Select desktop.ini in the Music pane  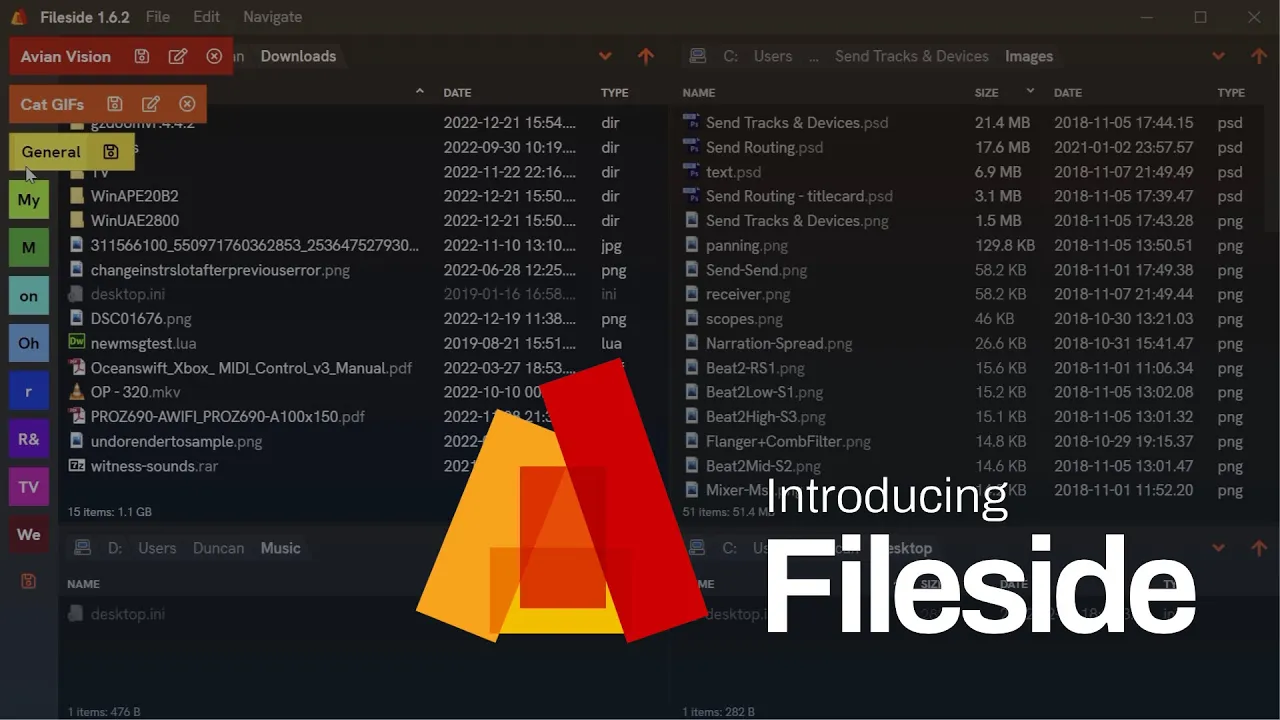pos(127,614)
